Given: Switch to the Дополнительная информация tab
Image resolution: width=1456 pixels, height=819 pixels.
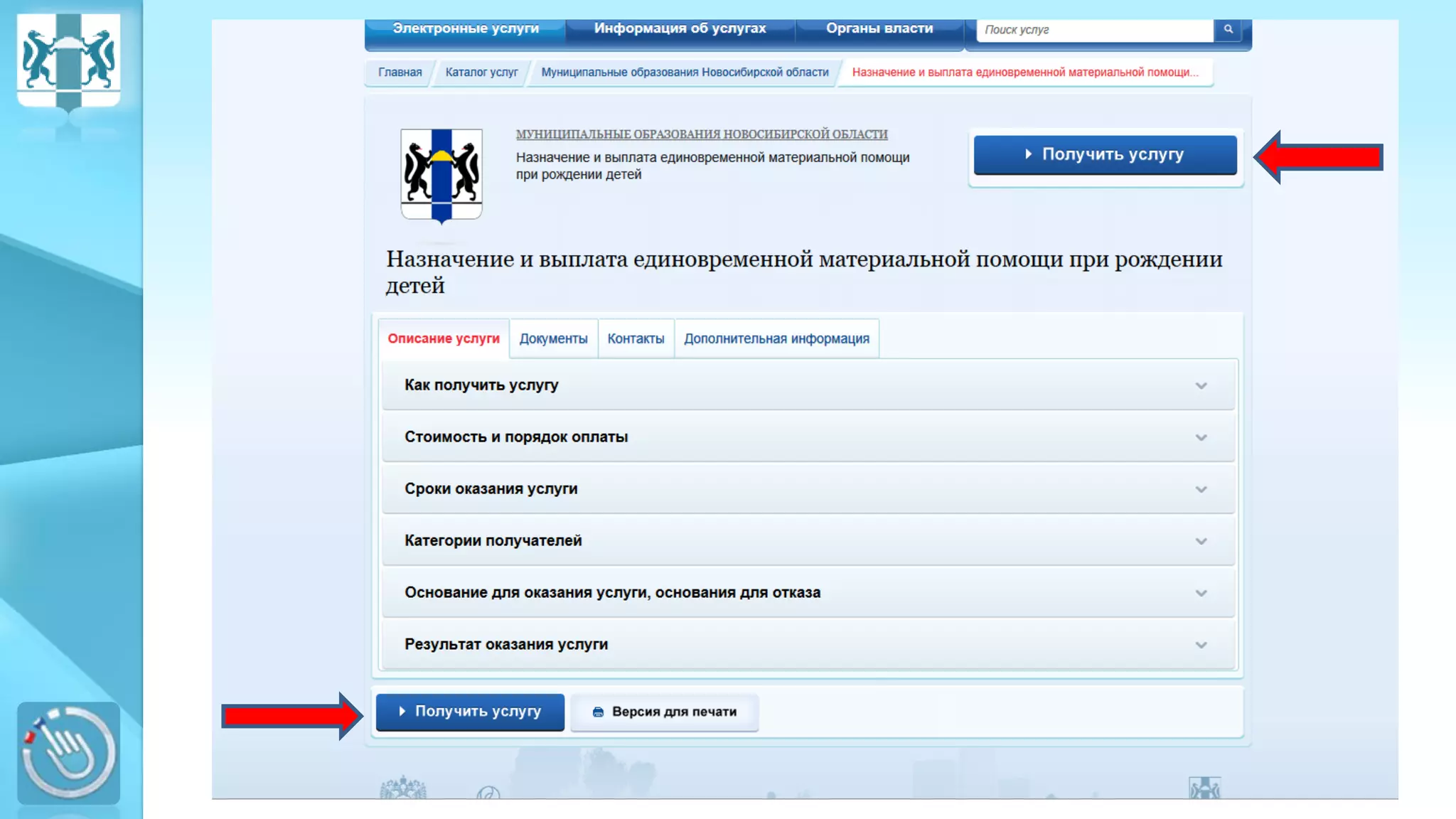Looking at the screenshot, I should [x=776, y=338].
